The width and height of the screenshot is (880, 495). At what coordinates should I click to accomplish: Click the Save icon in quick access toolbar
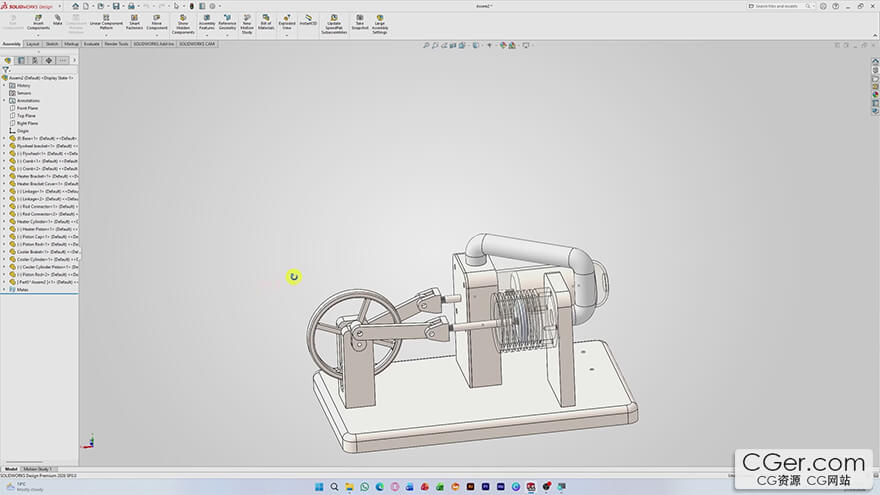(x=117, y=6)
